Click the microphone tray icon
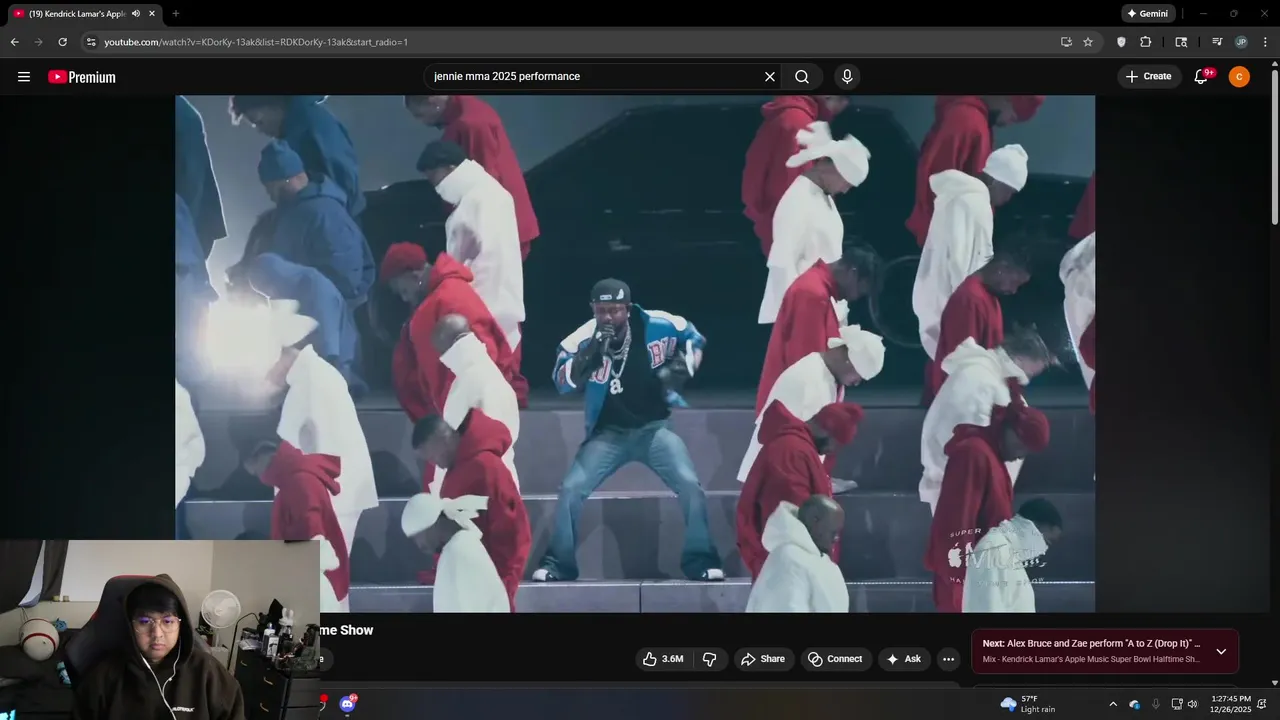1280x720 pixels. (1156, 704)
